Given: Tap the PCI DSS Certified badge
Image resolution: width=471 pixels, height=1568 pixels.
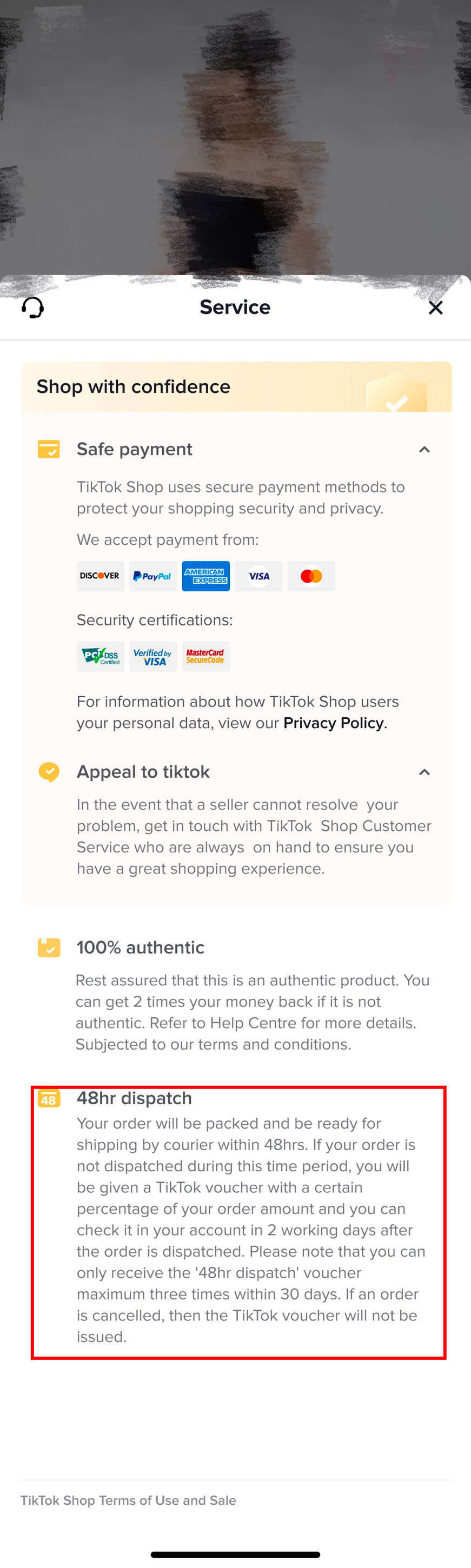Looking at the screenshot, I should click(x=100, y=656).
